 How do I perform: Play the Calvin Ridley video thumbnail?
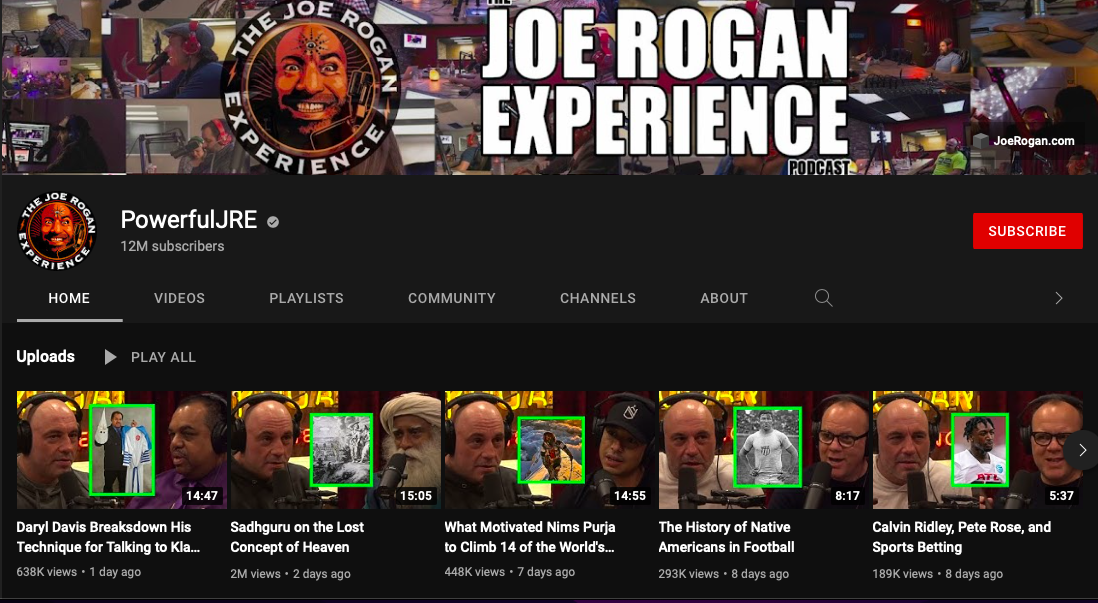(x=978, y=450)
